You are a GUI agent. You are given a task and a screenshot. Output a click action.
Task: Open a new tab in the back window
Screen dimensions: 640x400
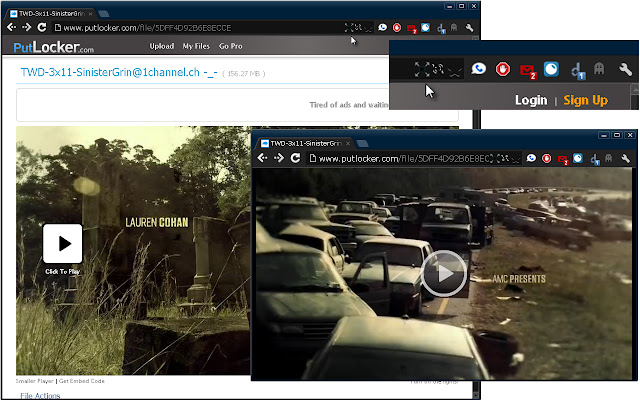(x=104, y=14)
